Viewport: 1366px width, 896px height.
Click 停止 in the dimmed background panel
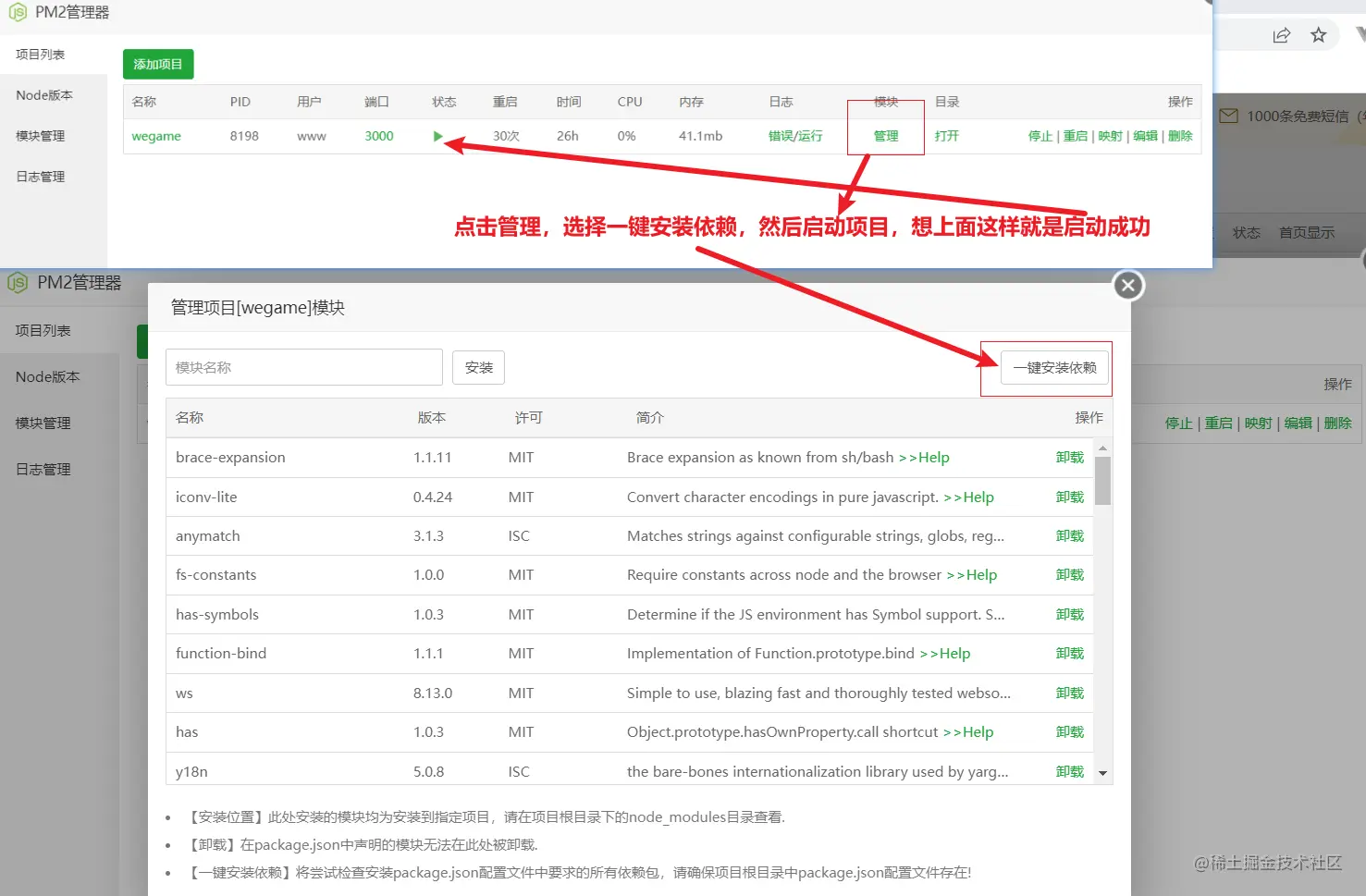(x=1179, y=423)
